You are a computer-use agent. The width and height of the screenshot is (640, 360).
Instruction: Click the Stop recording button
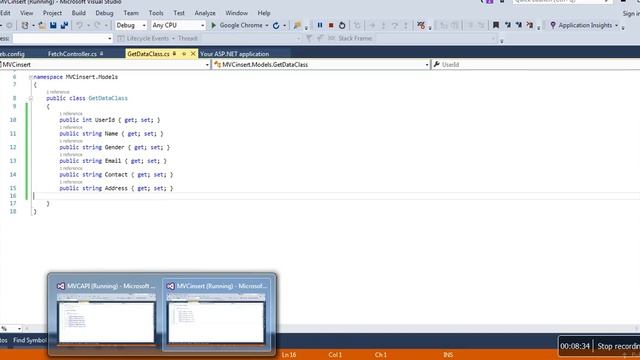tap(618, 346)
